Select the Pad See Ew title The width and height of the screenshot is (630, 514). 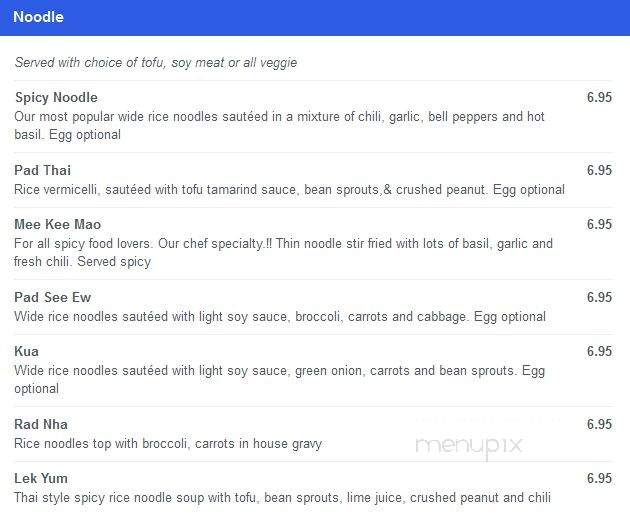53,297
